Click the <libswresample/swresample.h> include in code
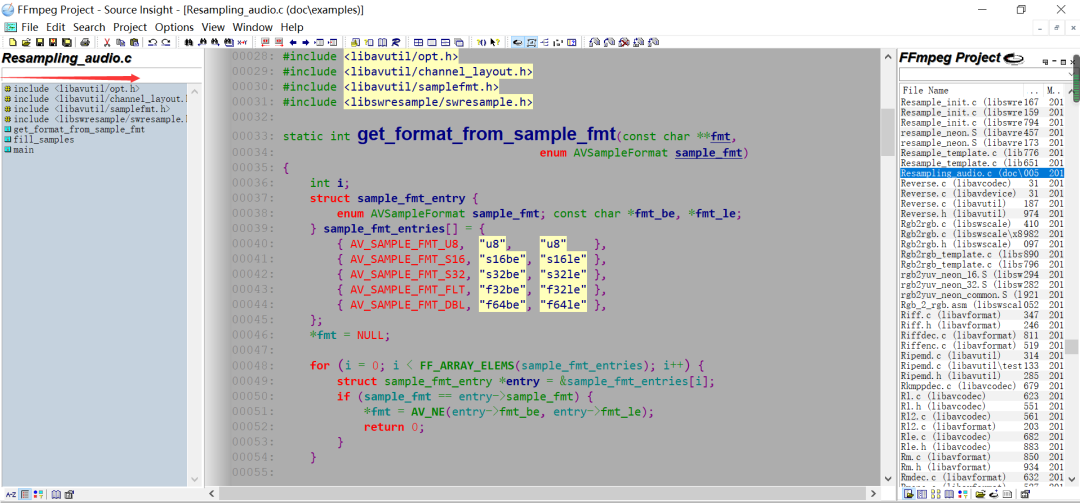Screen dimensions: 1080x504 pos(438,101)
